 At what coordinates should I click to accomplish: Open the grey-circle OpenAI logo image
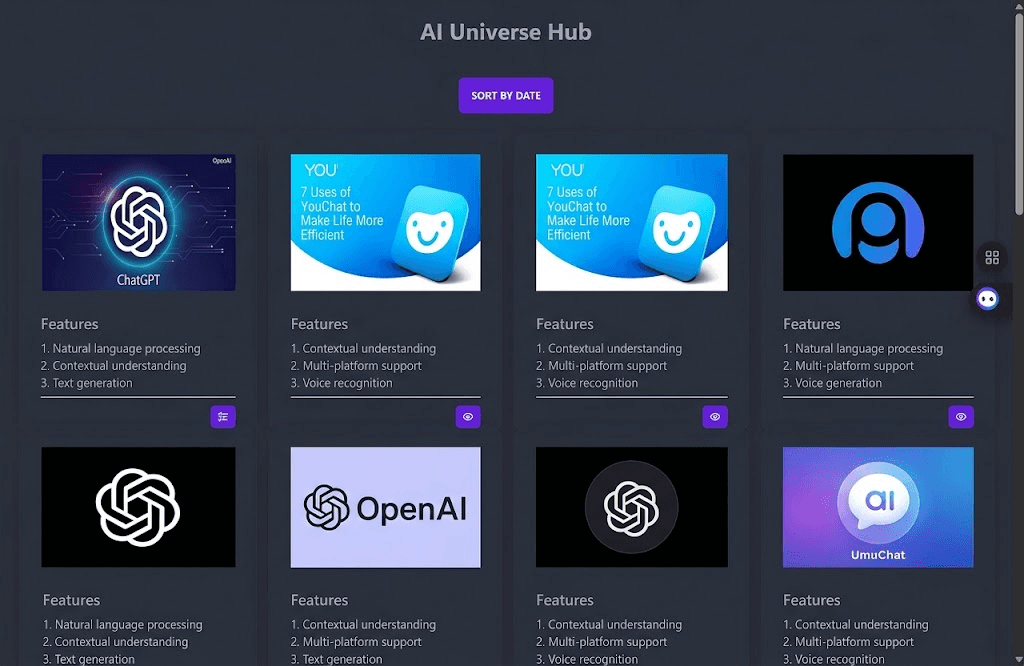[632, 507]
